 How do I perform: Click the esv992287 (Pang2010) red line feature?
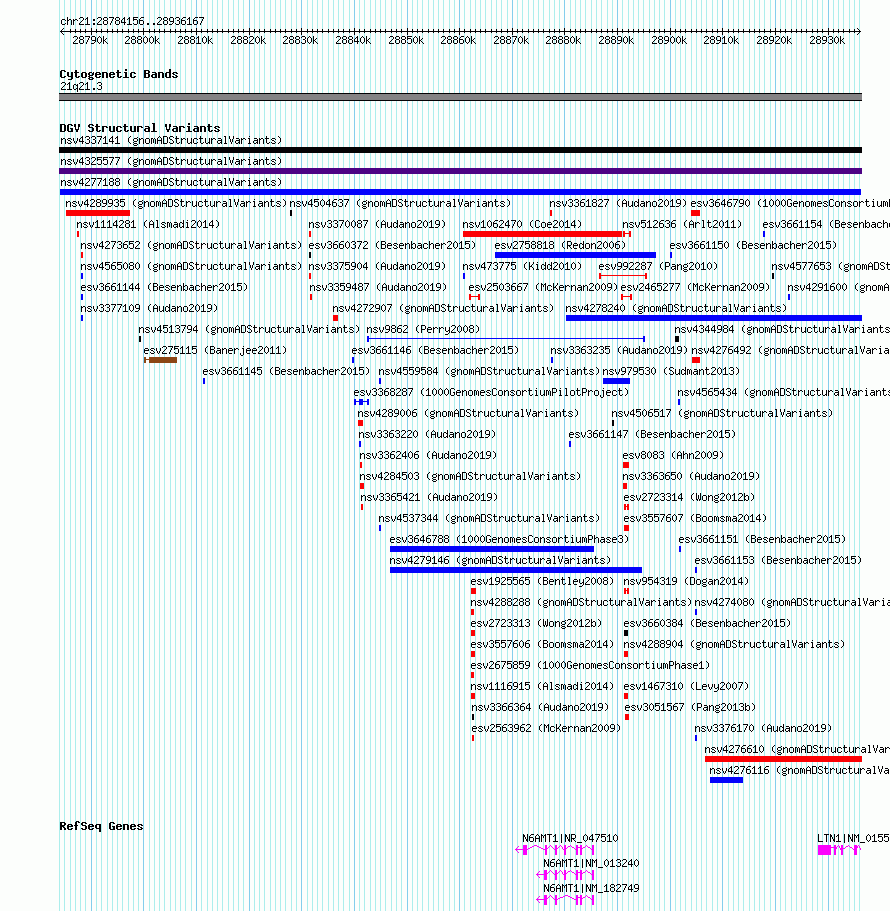pyautogui.click(x=623, y=275)
